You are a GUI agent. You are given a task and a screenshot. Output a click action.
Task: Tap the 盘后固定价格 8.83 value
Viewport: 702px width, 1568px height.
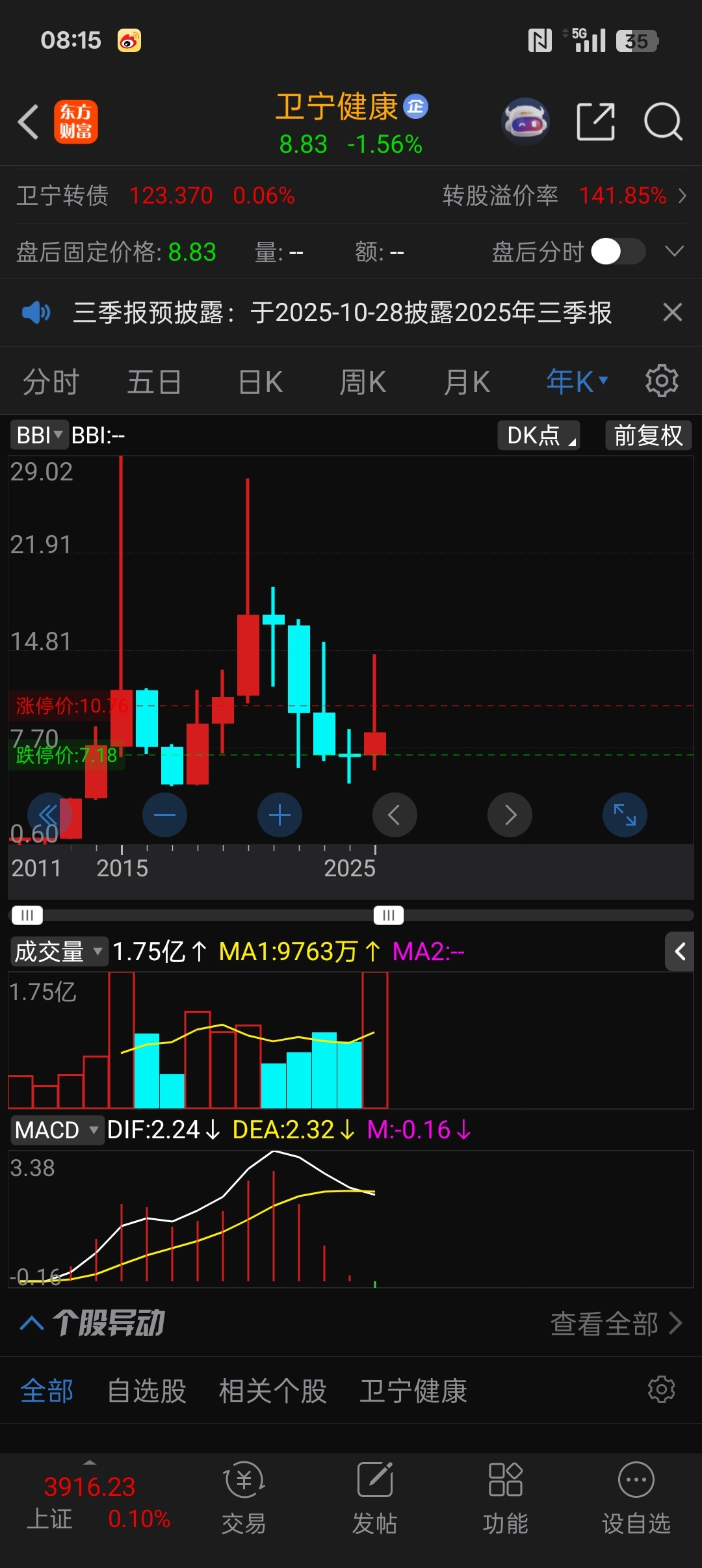point(192,252)
